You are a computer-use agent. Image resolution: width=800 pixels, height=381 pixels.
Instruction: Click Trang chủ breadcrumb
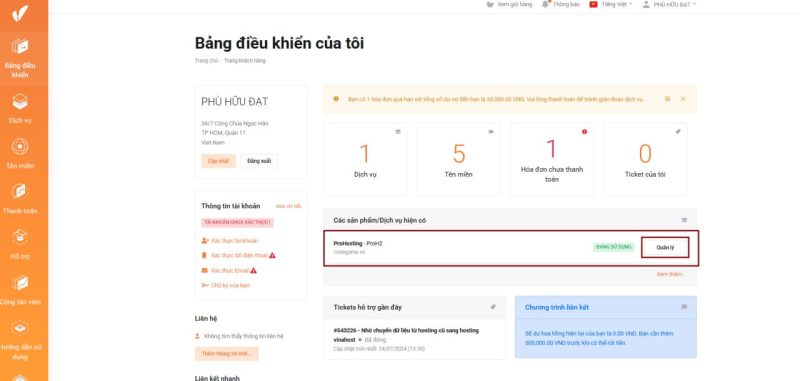click(x=206, y=60)
